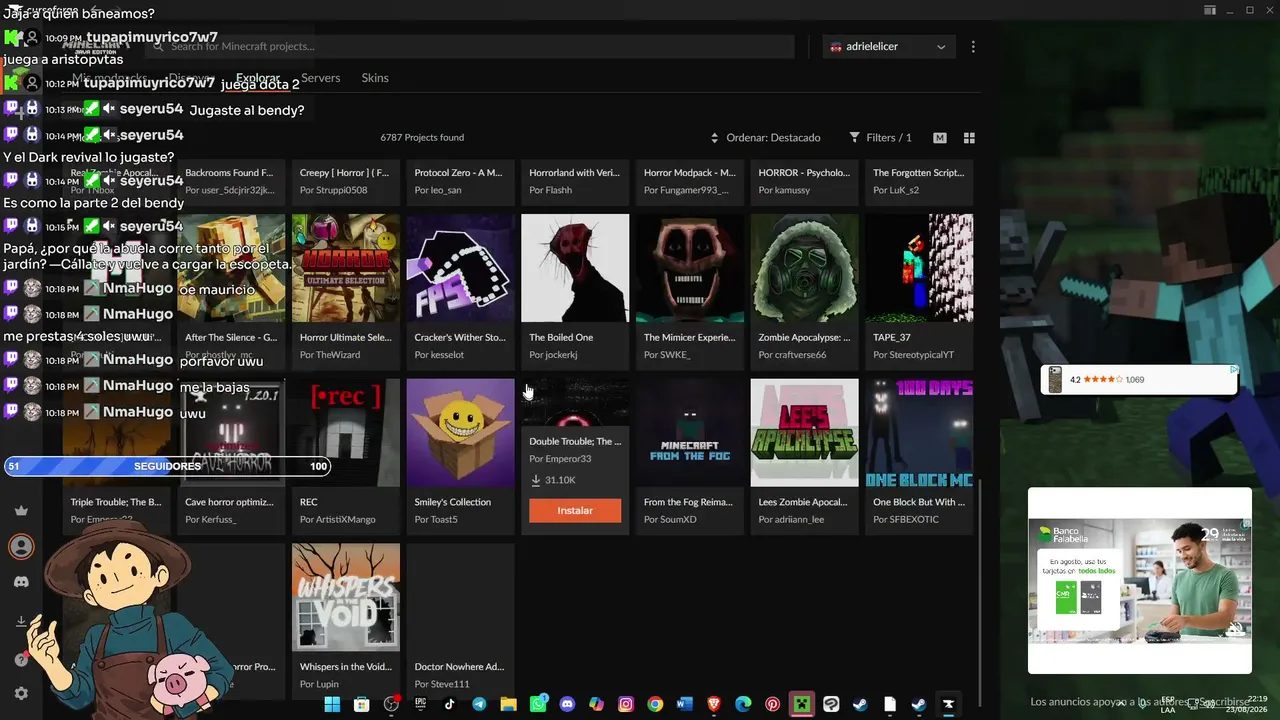Open the 4.2 star rating ad banner

(1140, 380)
